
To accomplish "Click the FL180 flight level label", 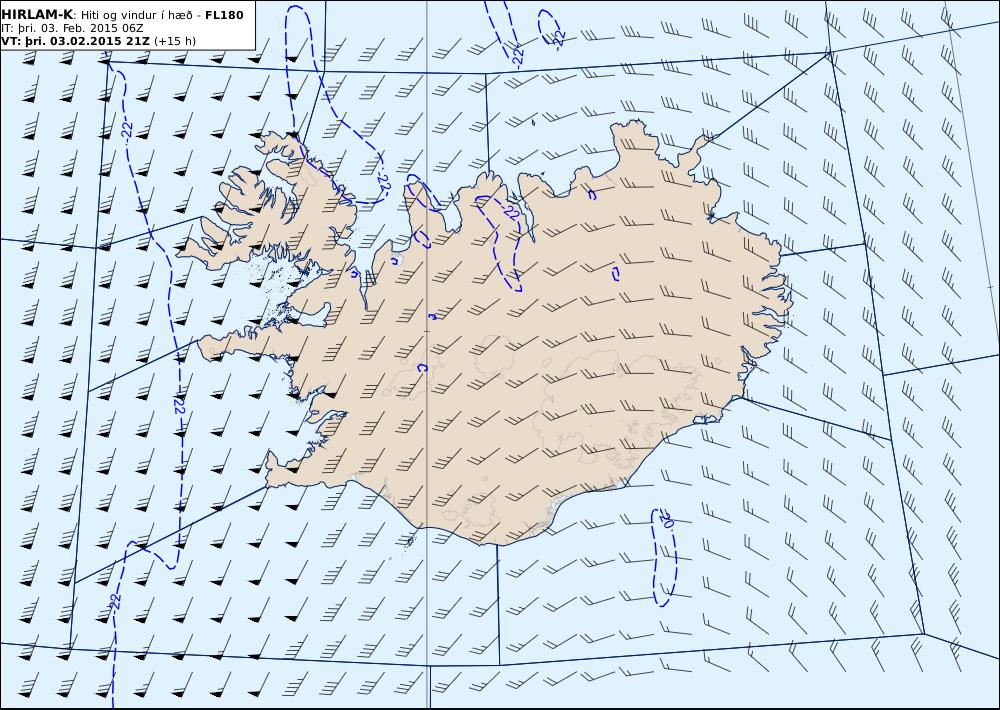I will coord(224,15).
